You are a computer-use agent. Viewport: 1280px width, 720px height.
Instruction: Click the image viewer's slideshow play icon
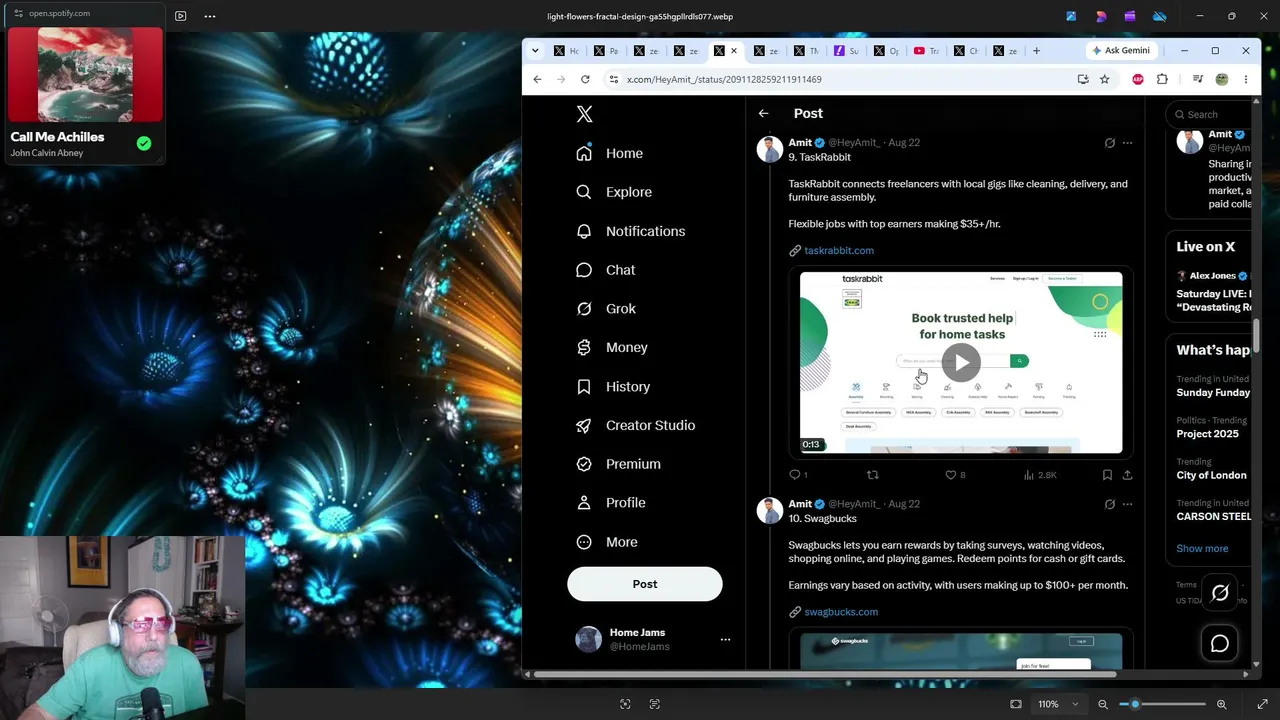(180, 16)
